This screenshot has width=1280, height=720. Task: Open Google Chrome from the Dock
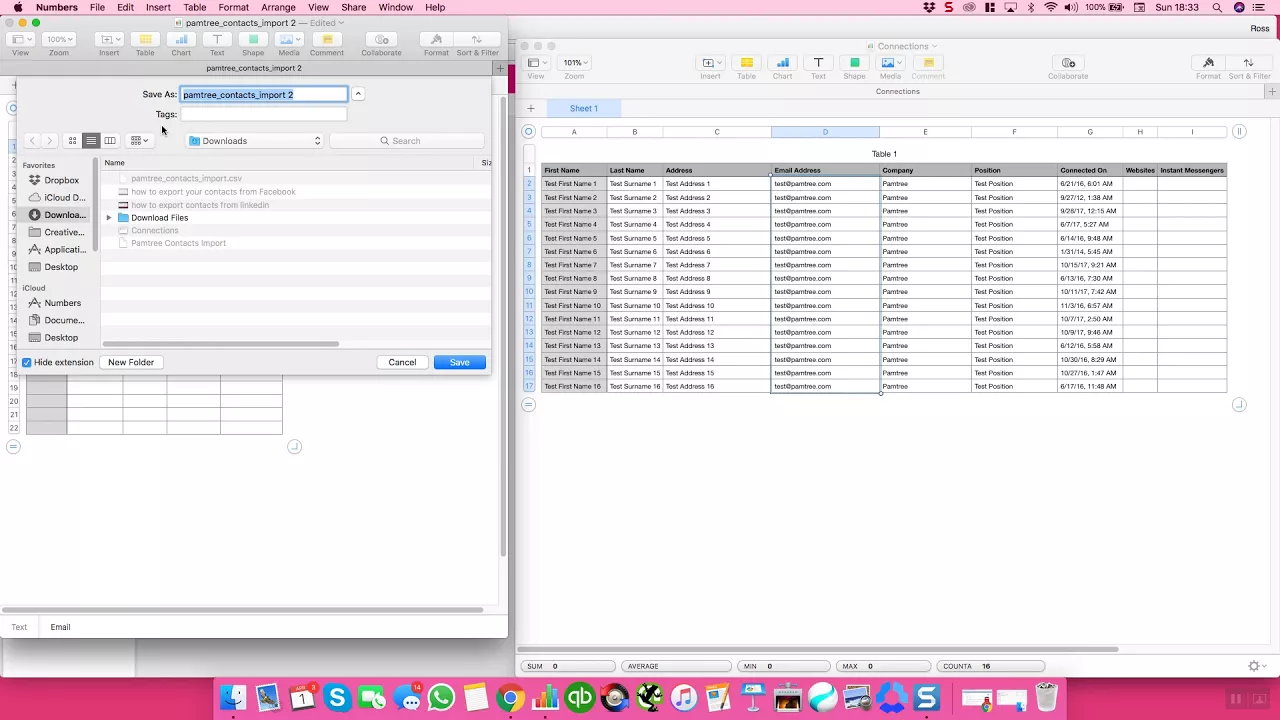509,697
